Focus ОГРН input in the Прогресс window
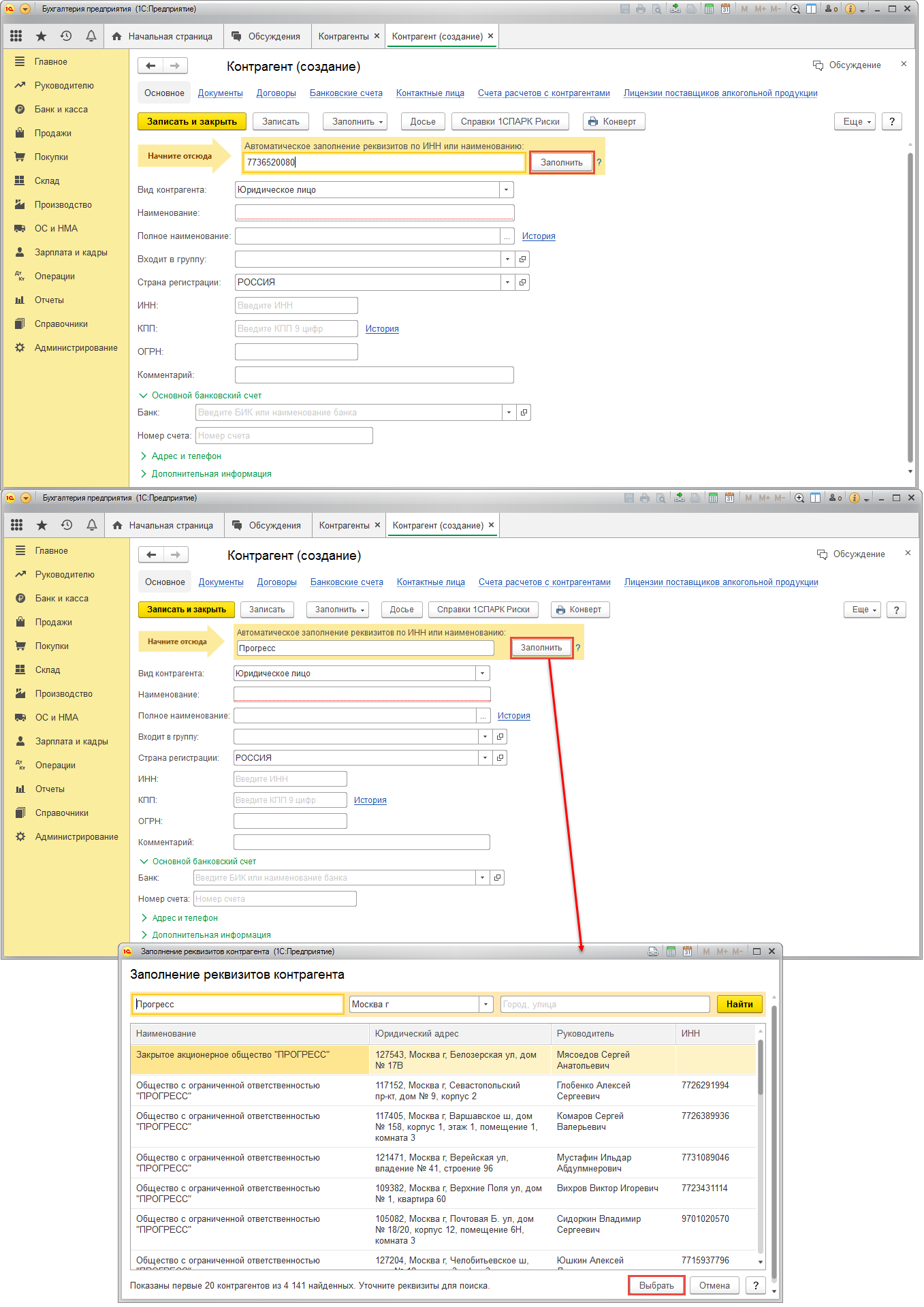 coord(290,821)
